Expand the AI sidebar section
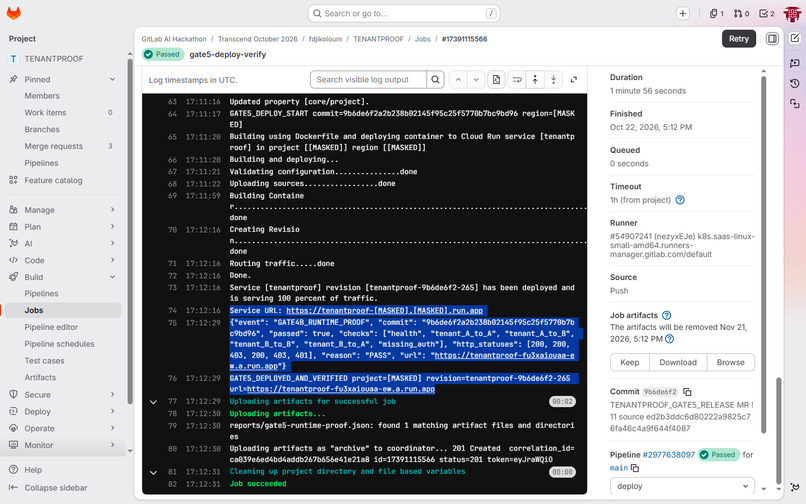Image resolution: width=806 pixels, height=504 pixels. (x=112, y=243)
